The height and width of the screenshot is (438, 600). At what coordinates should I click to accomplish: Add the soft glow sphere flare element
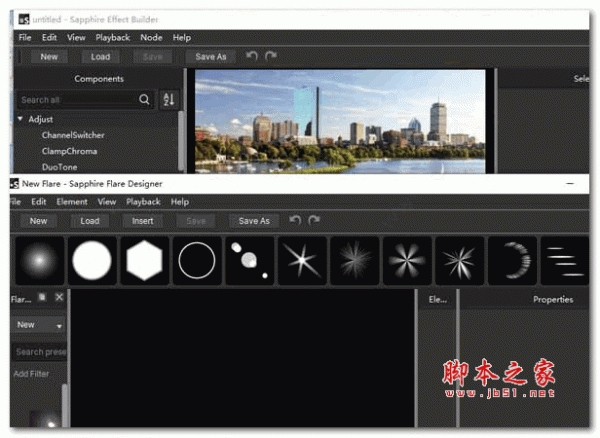pyautogui.click(x=39, y=261)
